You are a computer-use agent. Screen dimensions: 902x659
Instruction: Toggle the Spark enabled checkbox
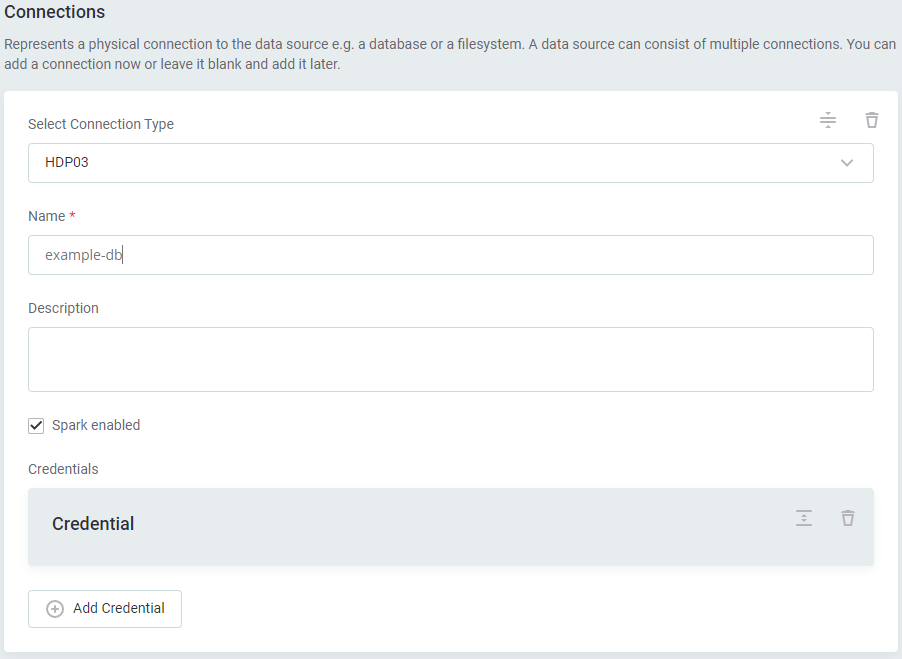(37, 426)
